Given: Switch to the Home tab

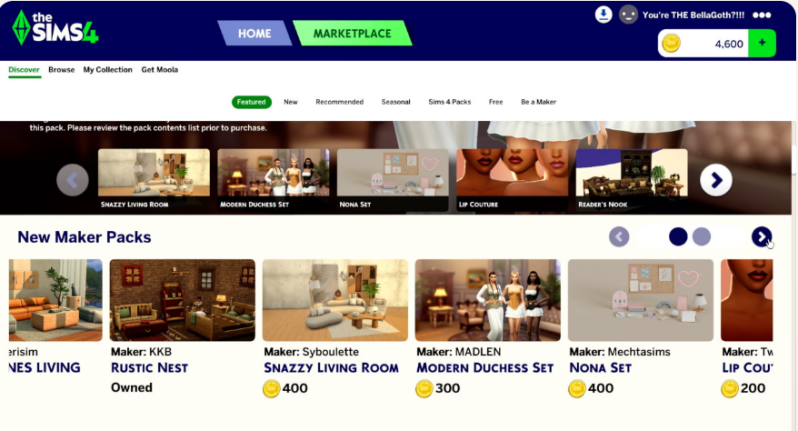Looking at the screenshot, I should pyautogui.click(x=254, y=34).
